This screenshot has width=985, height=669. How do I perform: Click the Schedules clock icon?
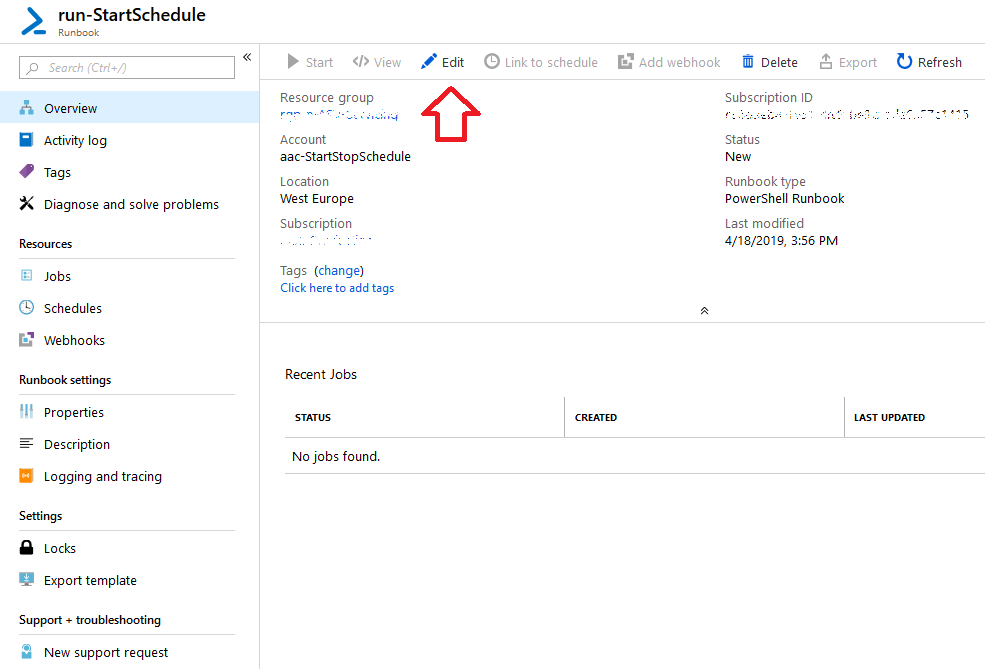tap(26, 308)
